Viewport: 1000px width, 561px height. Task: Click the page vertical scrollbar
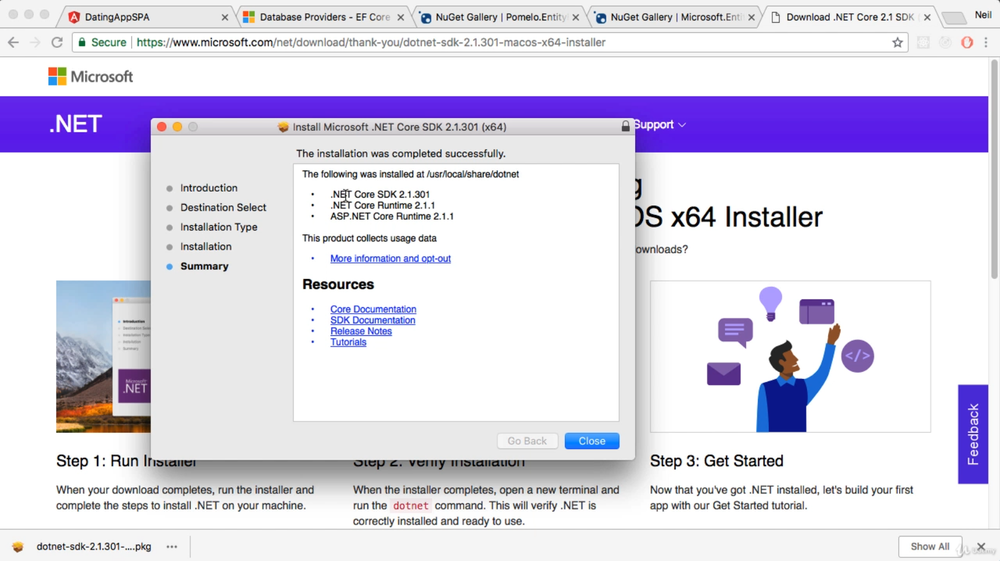[x=994, y=170]
